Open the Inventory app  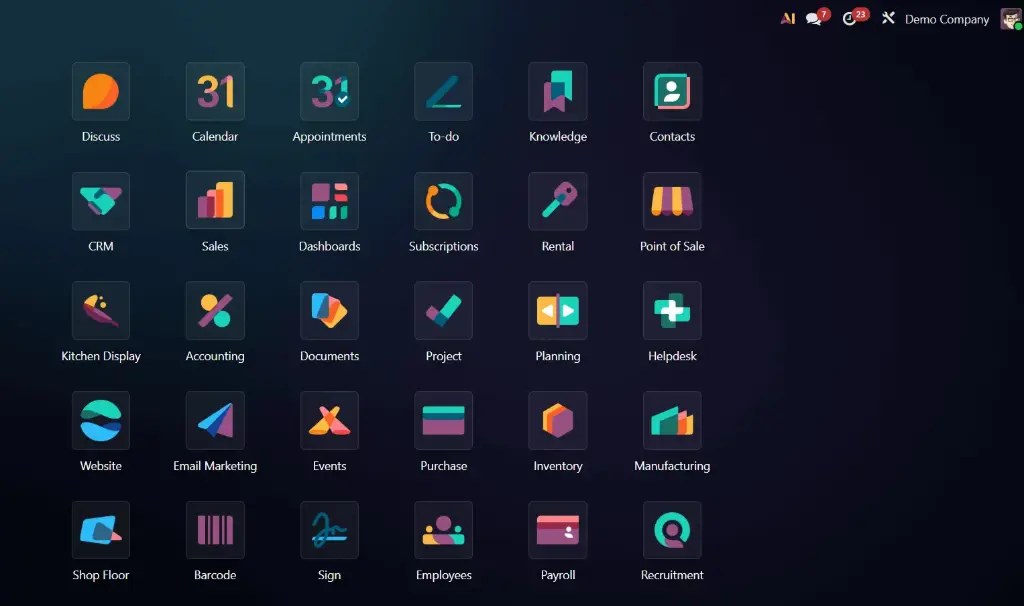[558, 421]
